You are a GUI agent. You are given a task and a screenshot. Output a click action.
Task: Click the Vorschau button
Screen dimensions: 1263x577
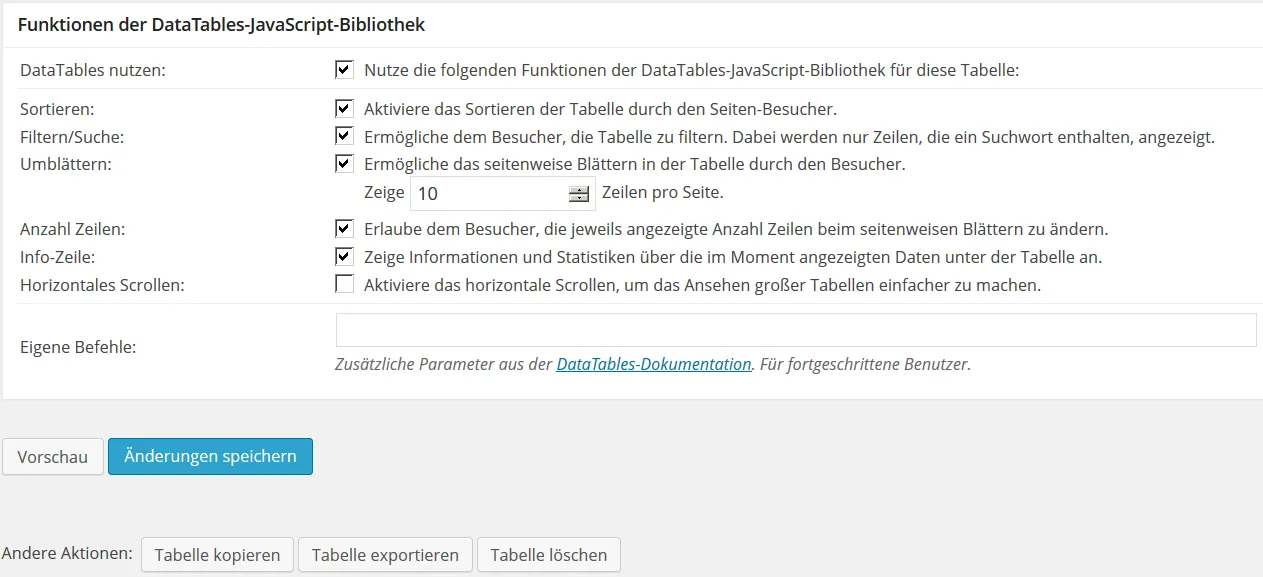[x=53, y=457]
